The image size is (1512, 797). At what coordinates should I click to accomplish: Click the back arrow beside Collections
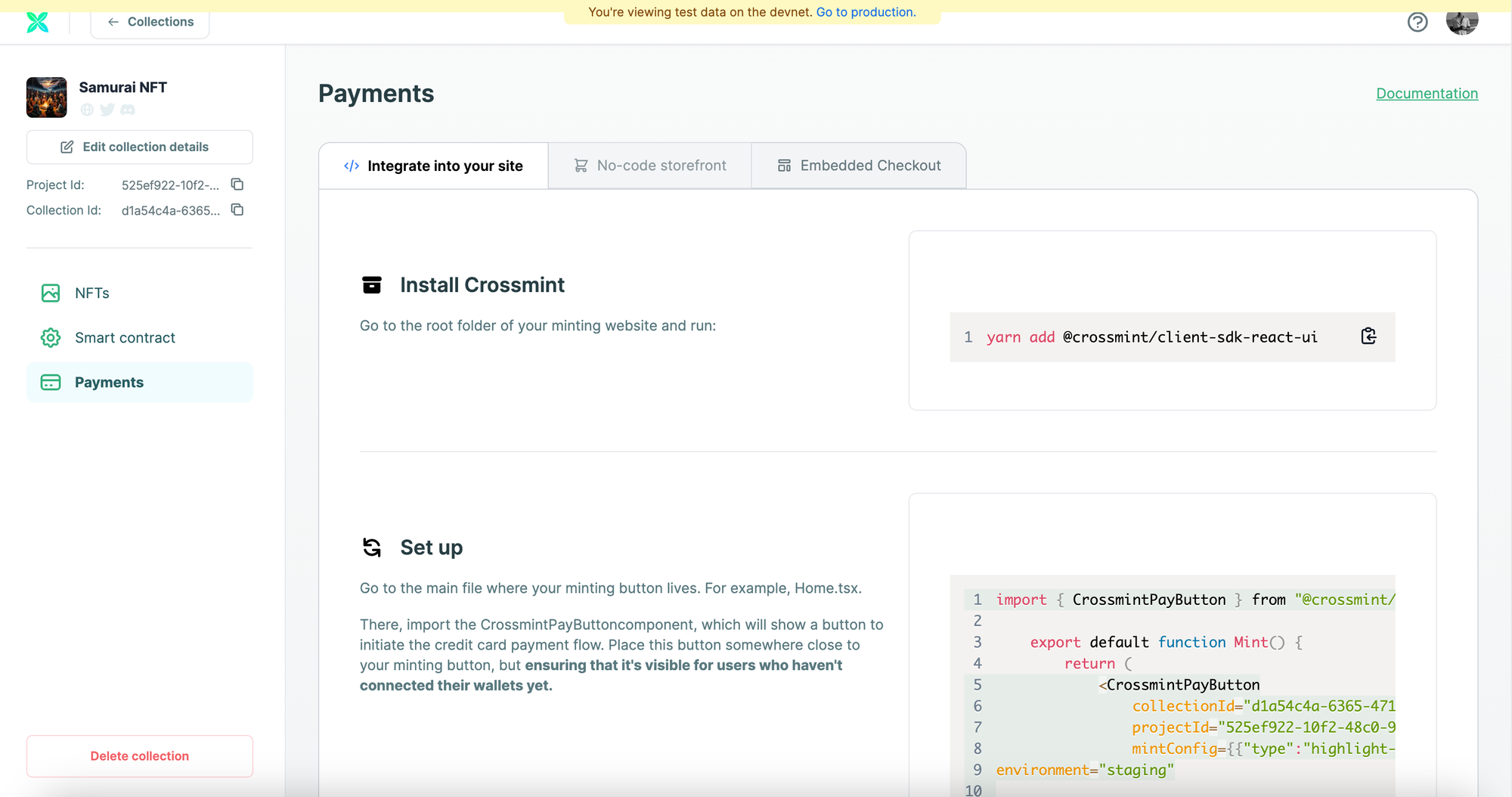tap(113, 22)
